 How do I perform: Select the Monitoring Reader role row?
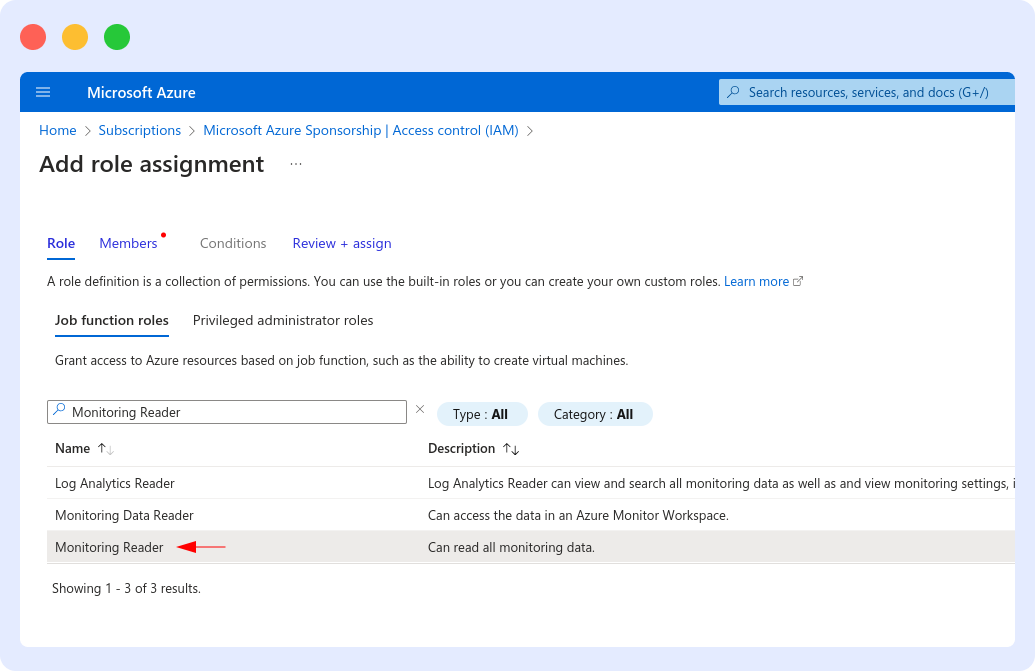point(109,547)
